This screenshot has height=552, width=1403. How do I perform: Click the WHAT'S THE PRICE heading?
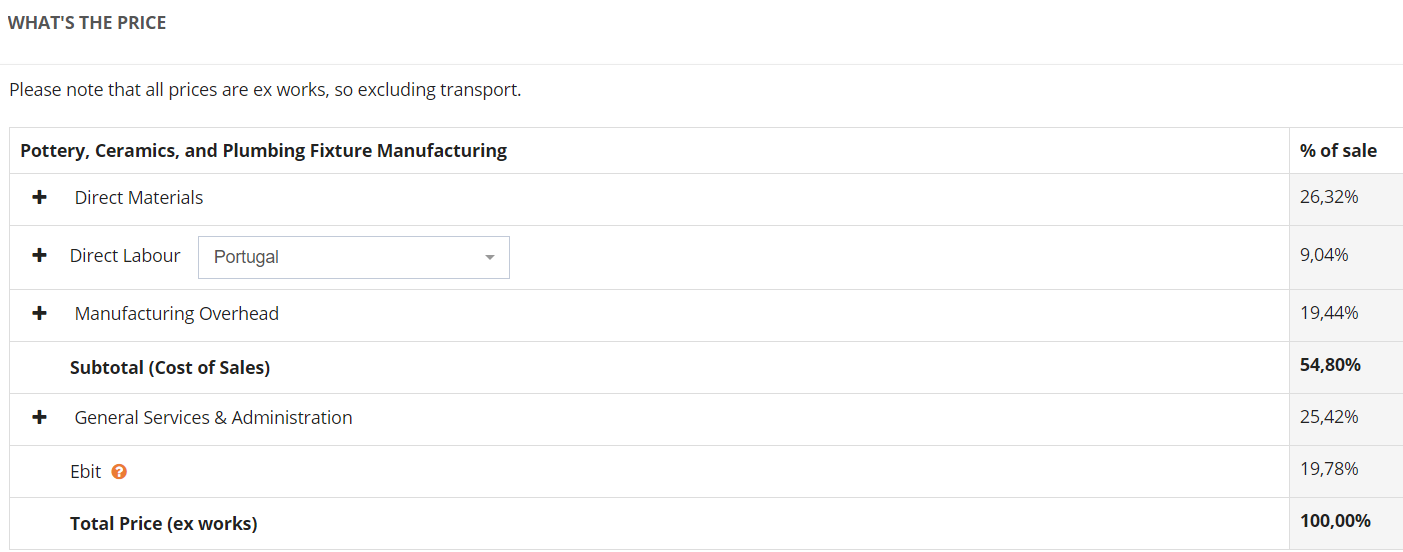87,23
